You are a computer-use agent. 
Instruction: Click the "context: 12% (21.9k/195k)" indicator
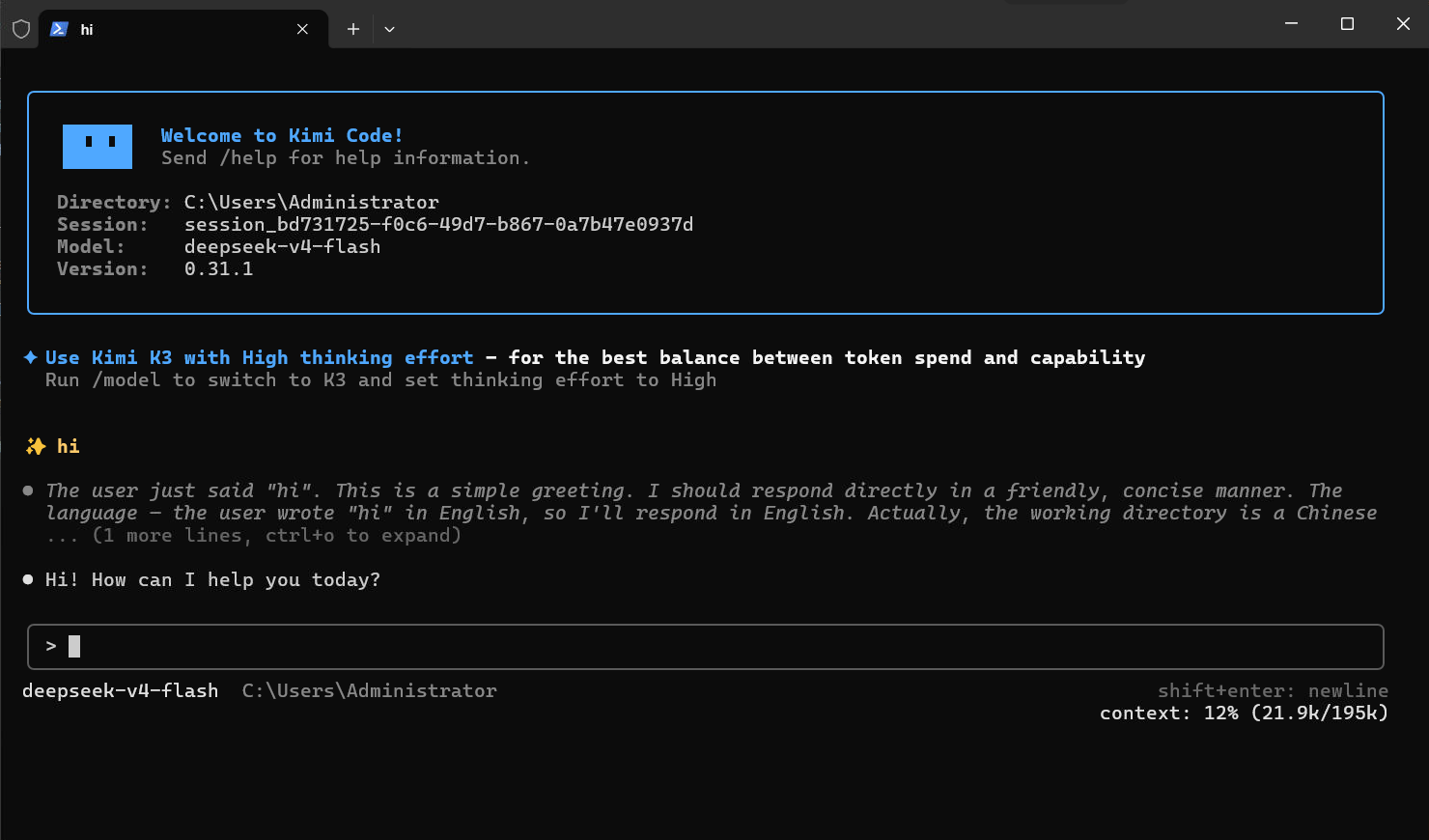pyautogui.click(x=1244, y=713)
